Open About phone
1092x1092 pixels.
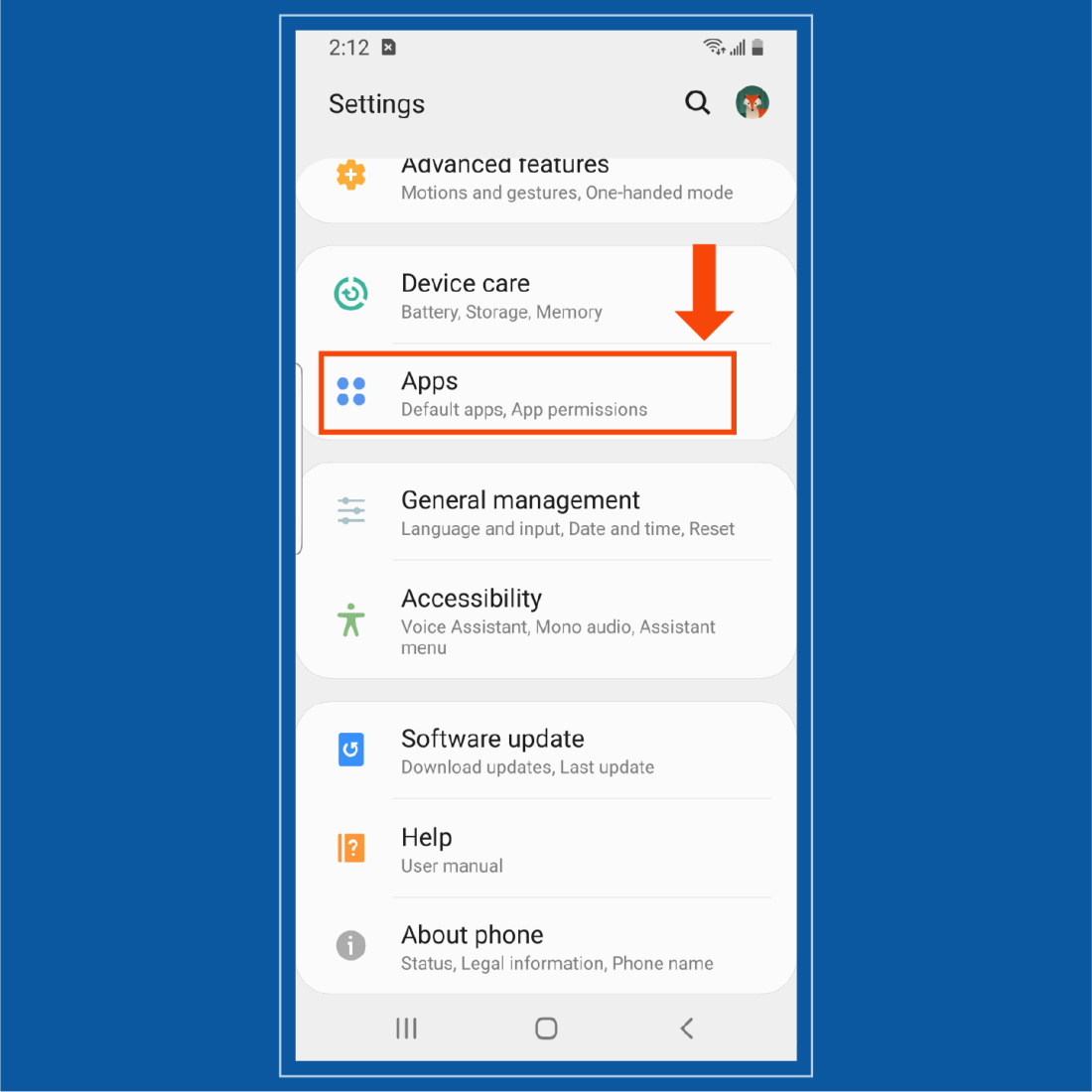click(556, 945)
